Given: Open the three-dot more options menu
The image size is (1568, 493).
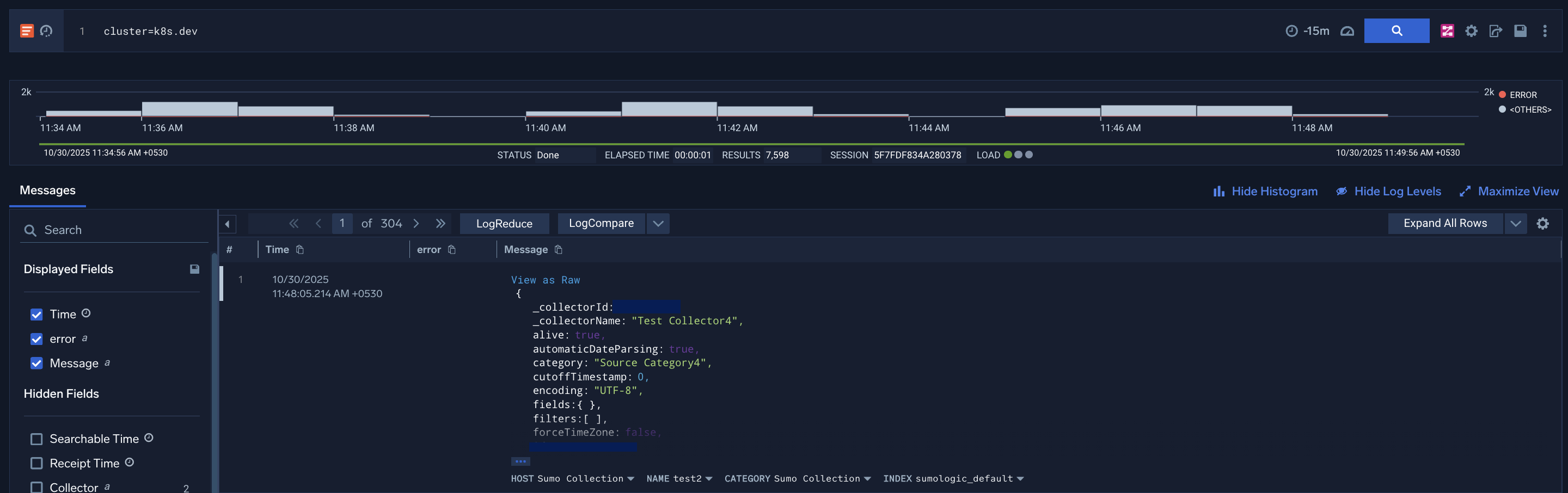Looking at the screenshot, I should tap(1544, 31).
